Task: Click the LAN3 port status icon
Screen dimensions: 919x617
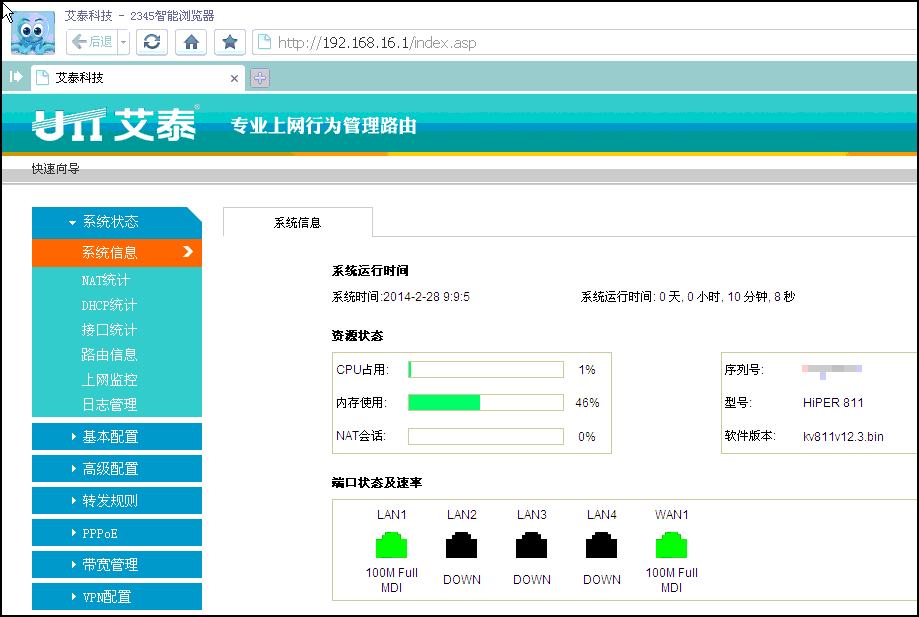Action: 532,545
